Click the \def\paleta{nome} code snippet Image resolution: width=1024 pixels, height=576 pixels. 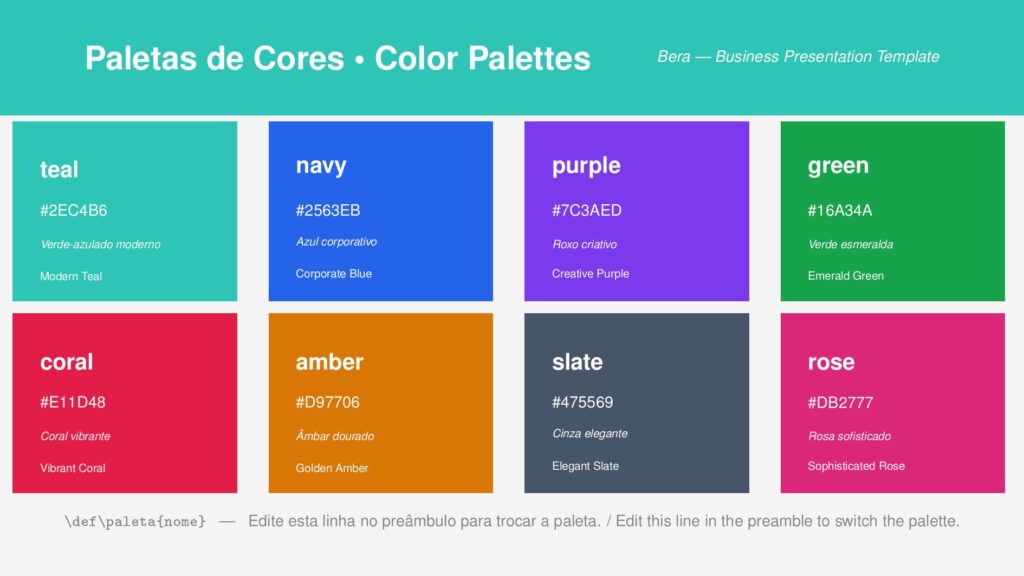pyautogui.click(x=135, y=521)
